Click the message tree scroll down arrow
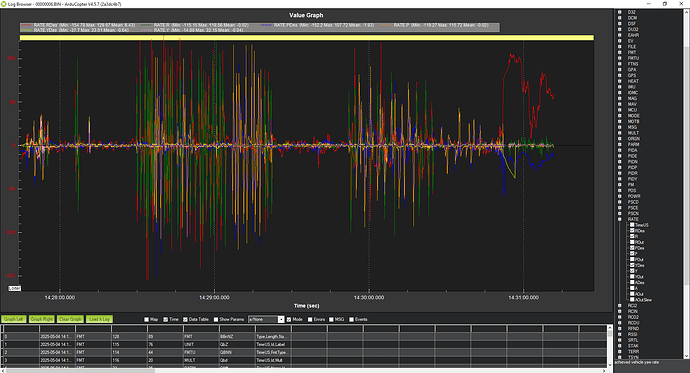The width and height of the screenshot is (690, 373). [x=686, y=356]
